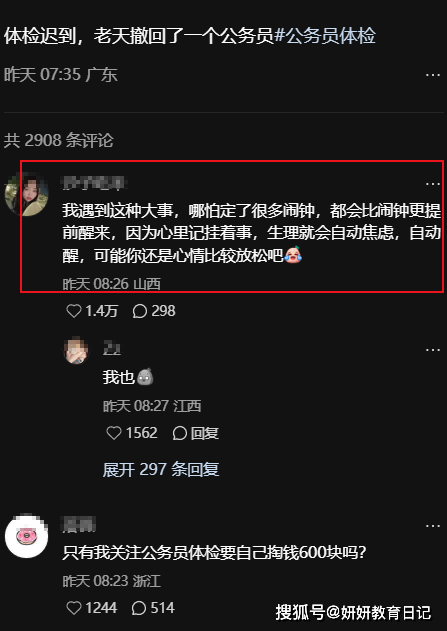This screenshot has width=447, height=631.
Task: Expand 展开 297 条回复 thread
Action: [x=161, y=470]
